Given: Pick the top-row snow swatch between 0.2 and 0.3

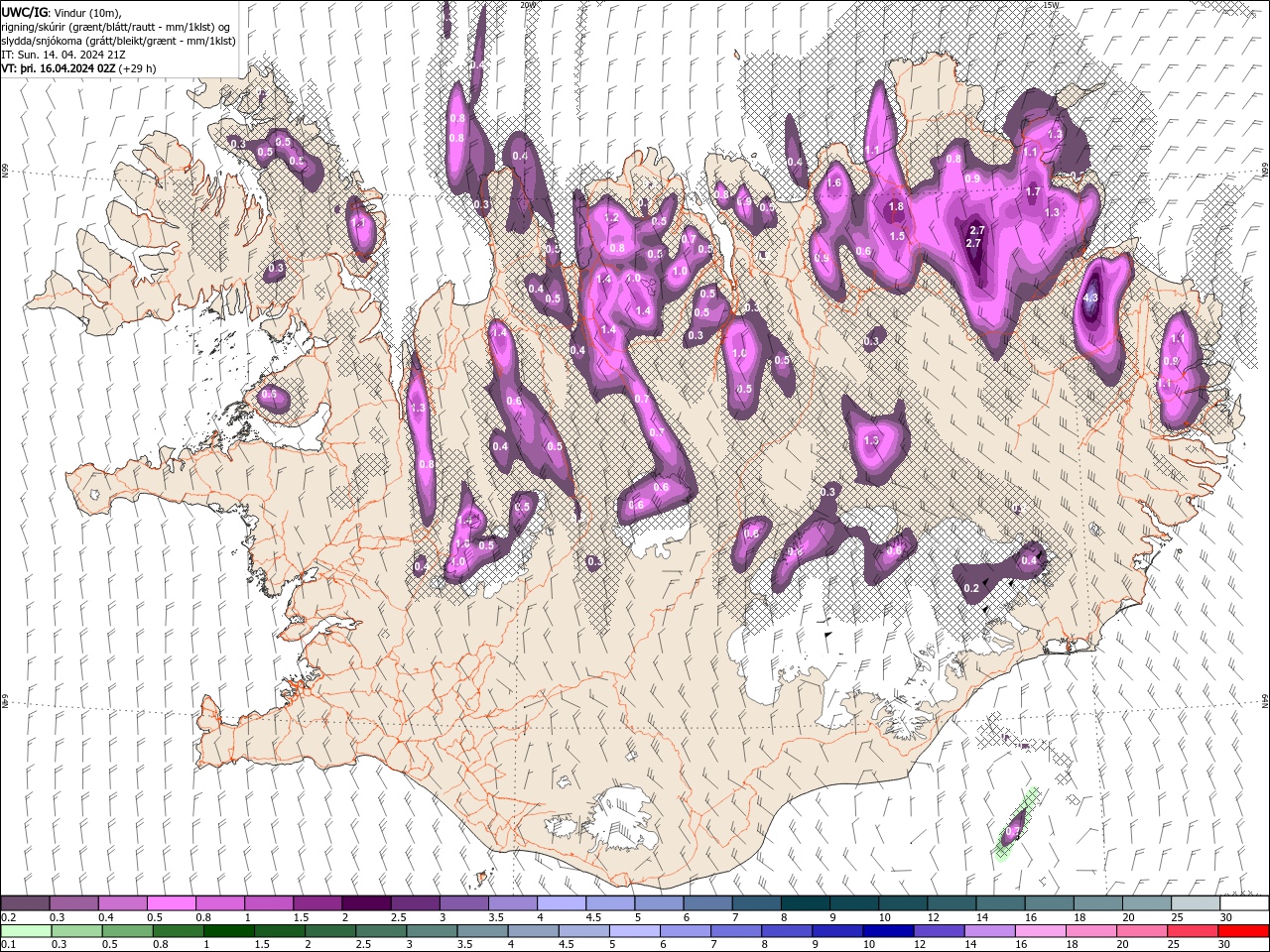Looking at the screenshot, I should 25,903.
